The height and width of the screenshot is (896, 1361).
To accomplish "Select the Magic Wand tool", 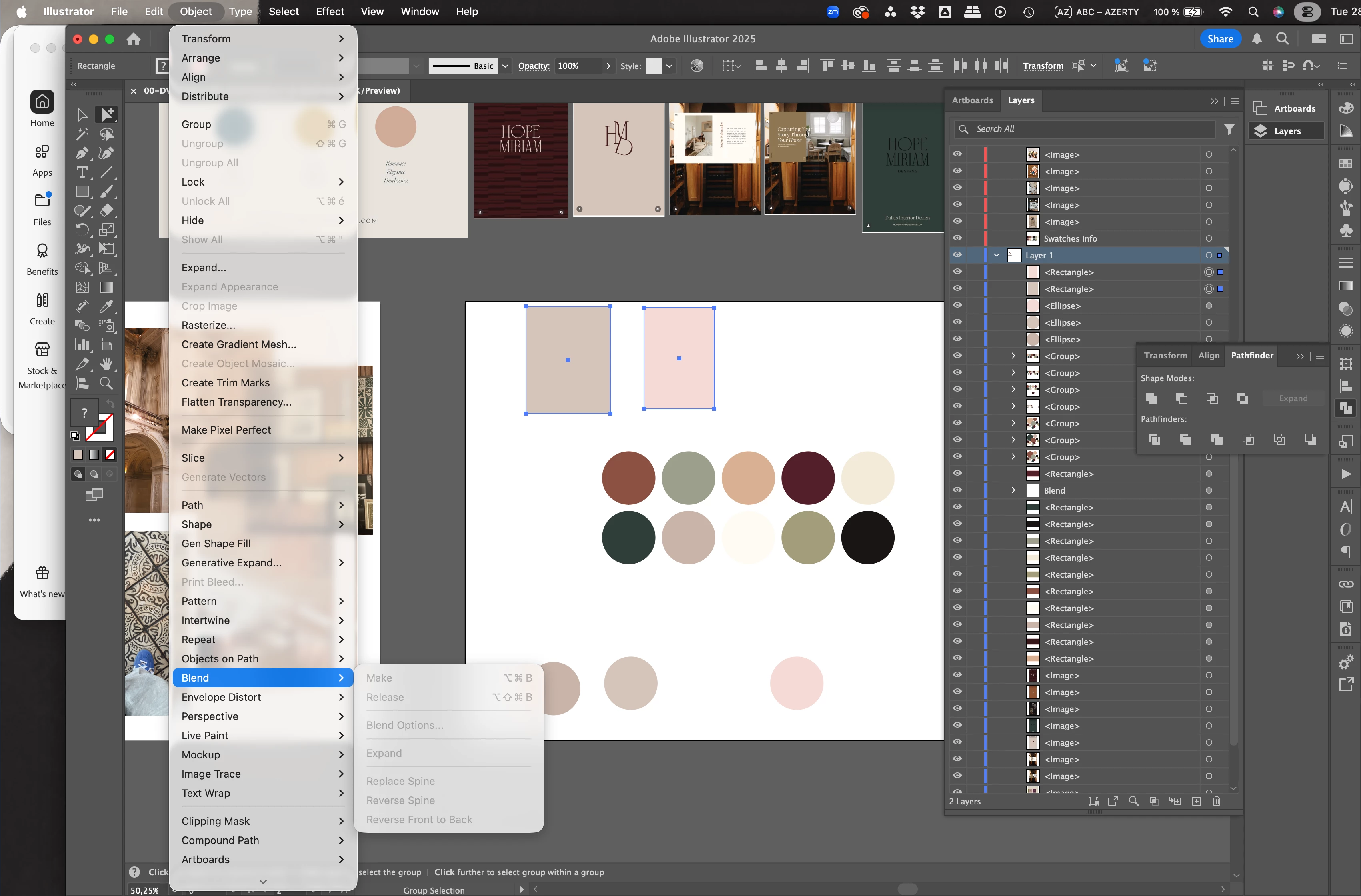I will coord(82,134).
